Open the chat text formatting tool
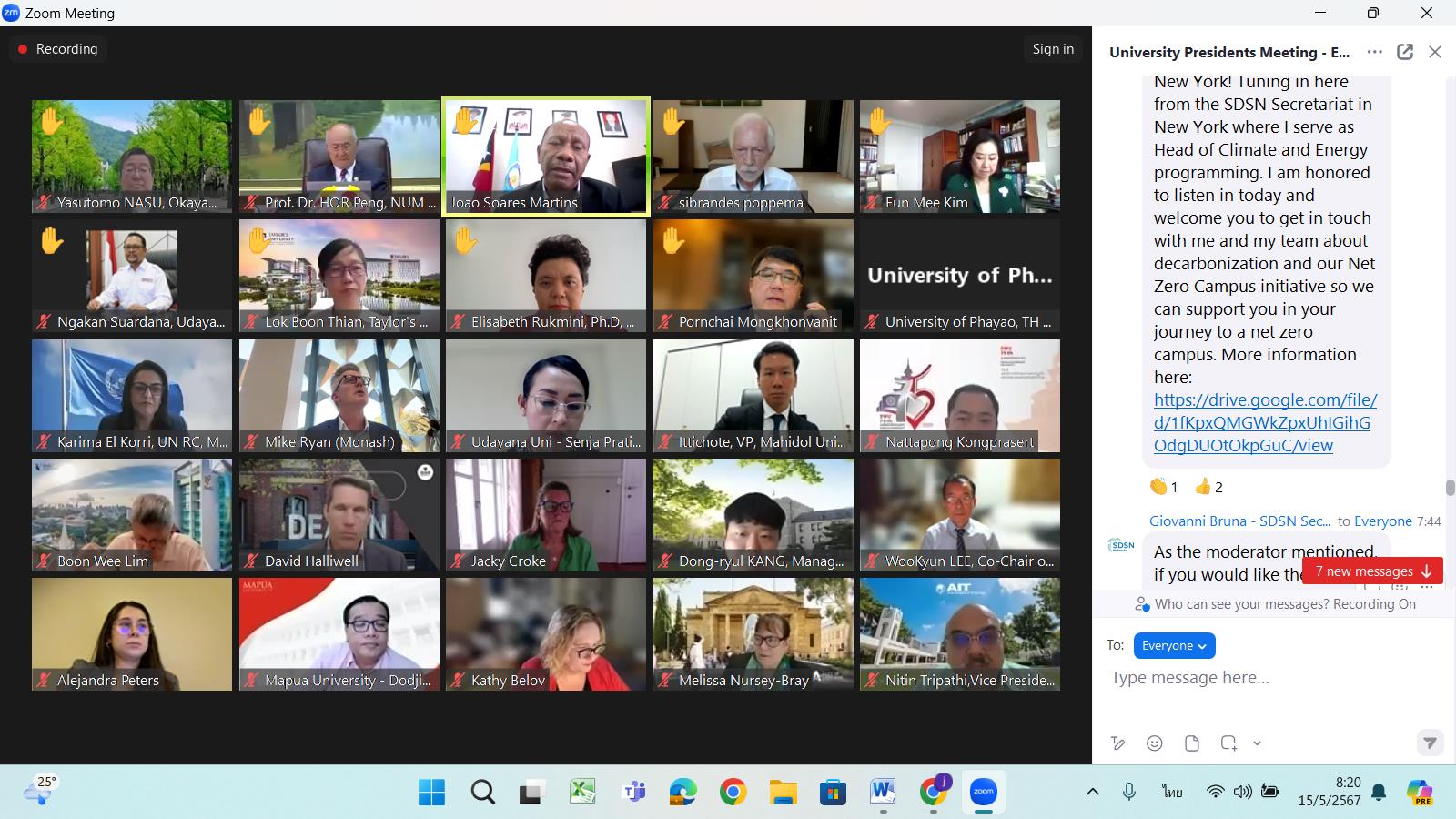This screenshot has width=1456, height=819. click(1118, 743)
